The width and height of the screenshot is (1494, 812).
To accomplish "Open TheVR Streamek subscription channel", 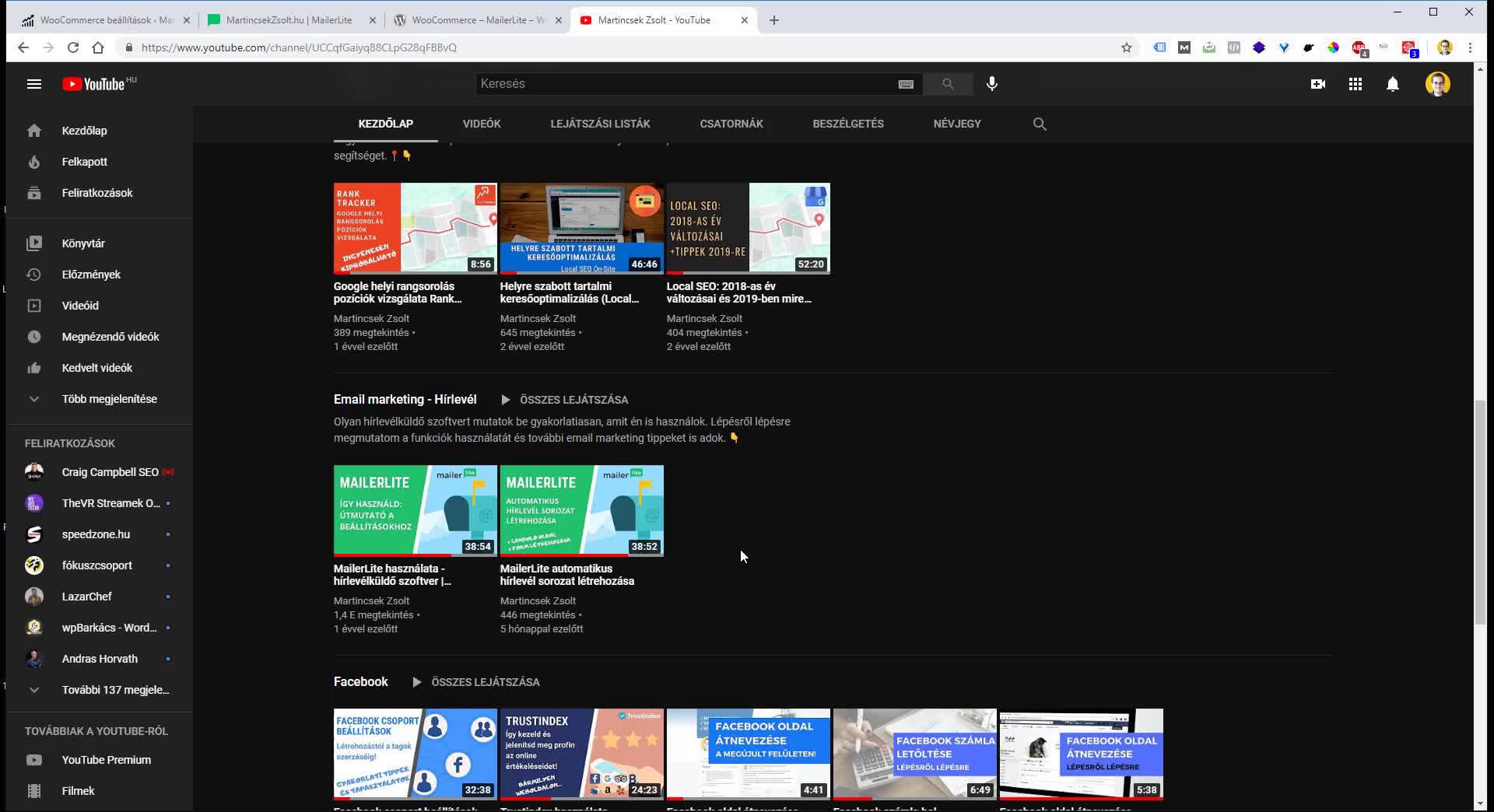I will (100, 503).
